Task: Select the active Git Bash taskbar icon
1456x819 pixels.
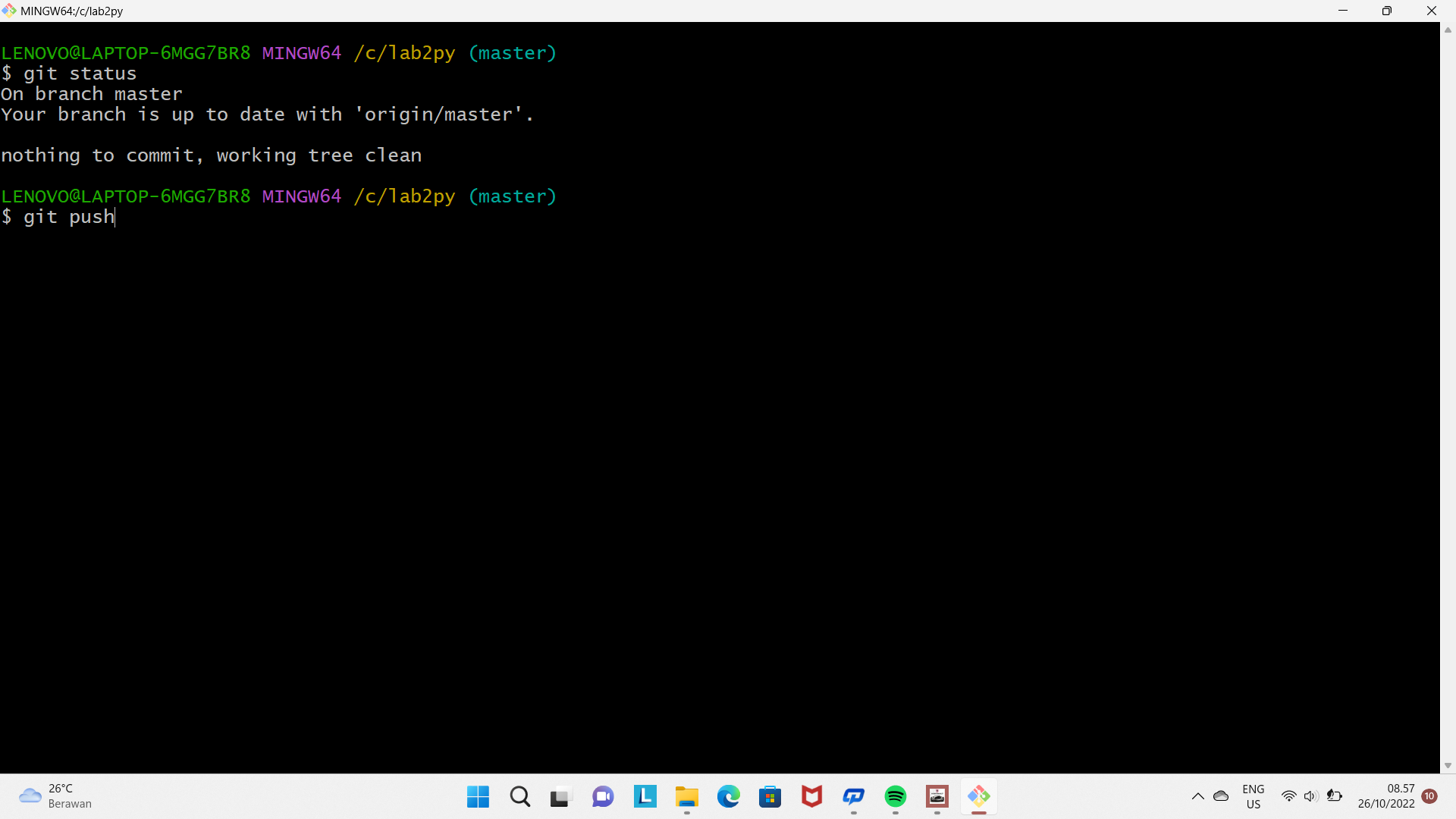Action: [x=979, y=796]
